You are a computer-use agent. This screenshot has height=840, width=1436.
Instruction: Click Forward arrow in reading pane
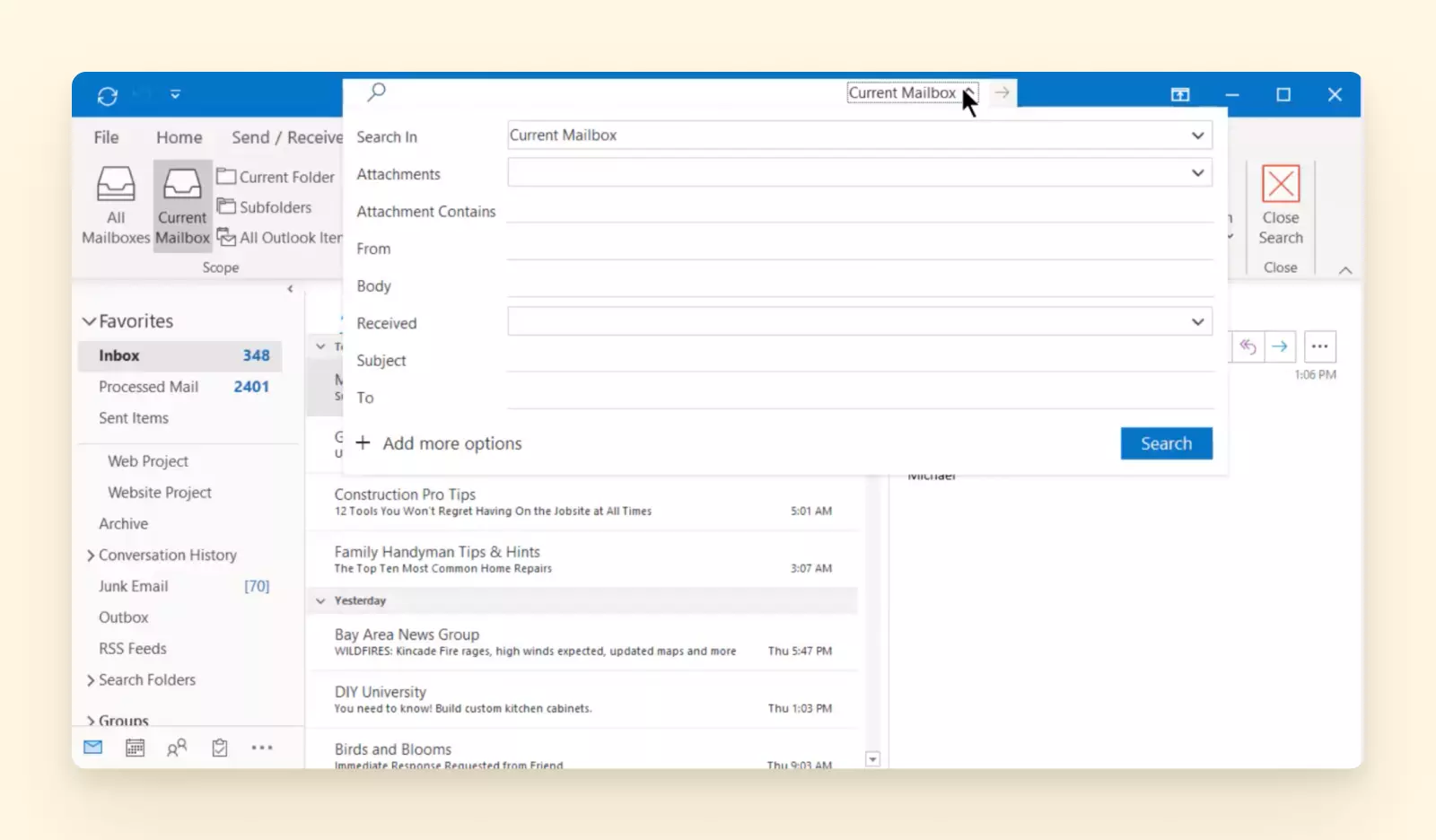pyautogui.click(x=1280, y=346)
